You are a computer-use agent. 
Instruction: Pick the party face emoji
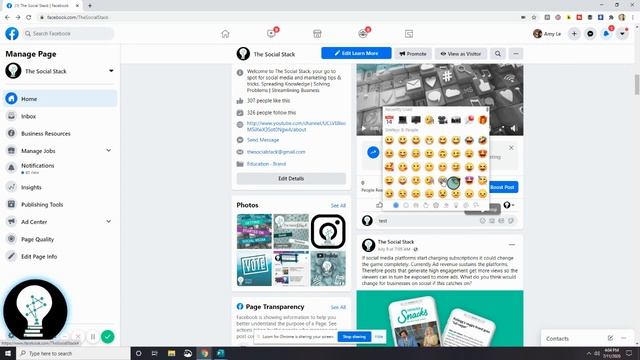[482, 180]
